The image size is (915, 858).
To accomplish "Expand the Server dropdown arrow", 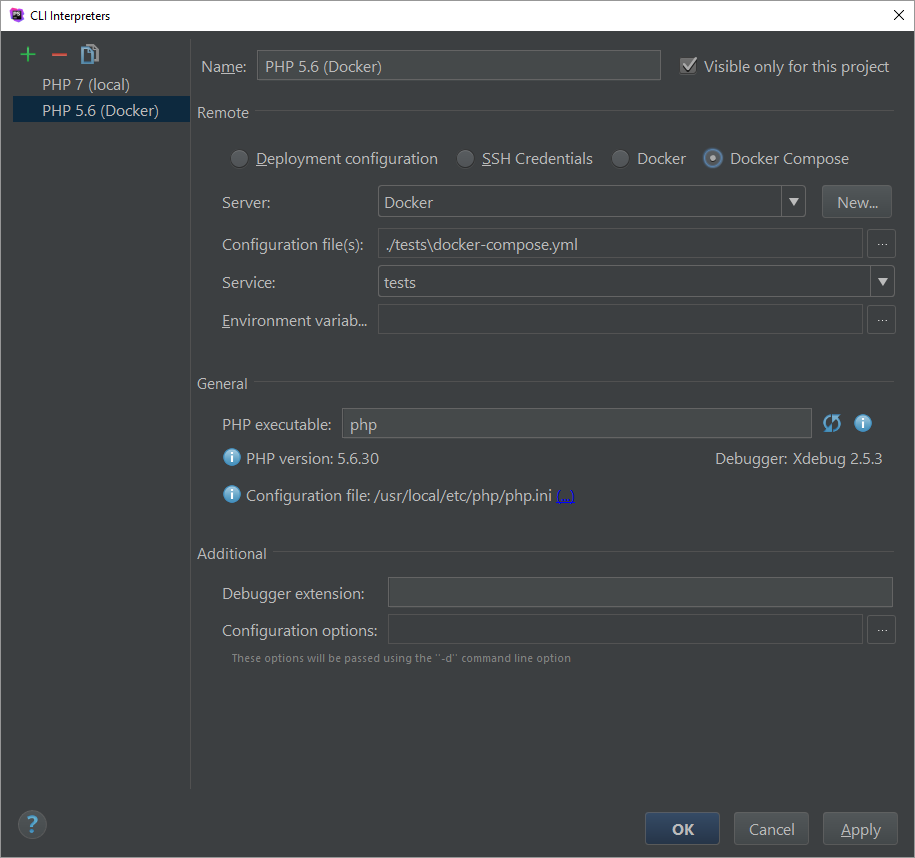I will 794,202.
